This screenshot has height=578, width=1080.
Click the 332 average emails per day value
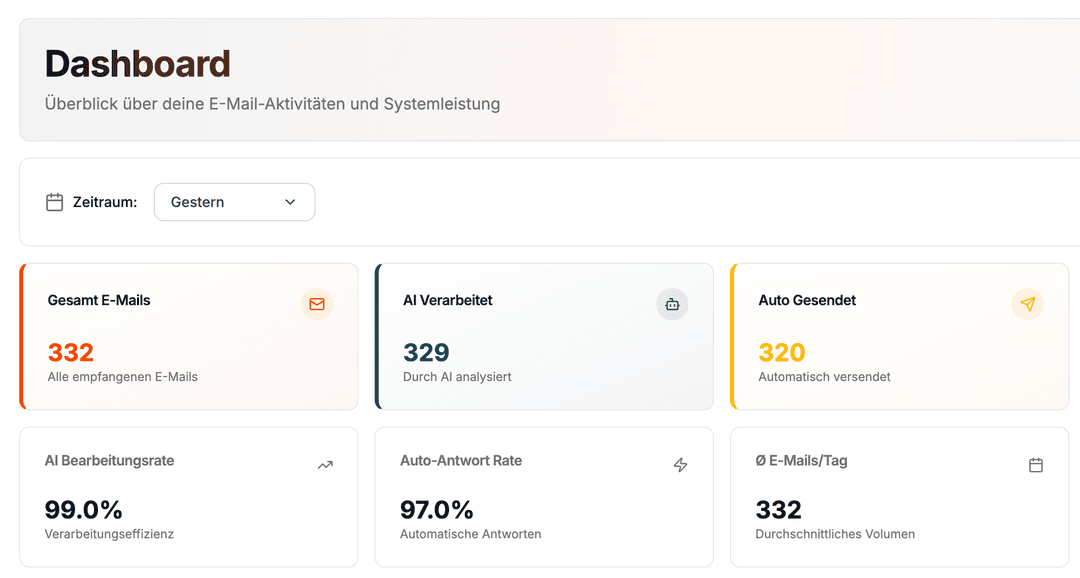(779, 509)
